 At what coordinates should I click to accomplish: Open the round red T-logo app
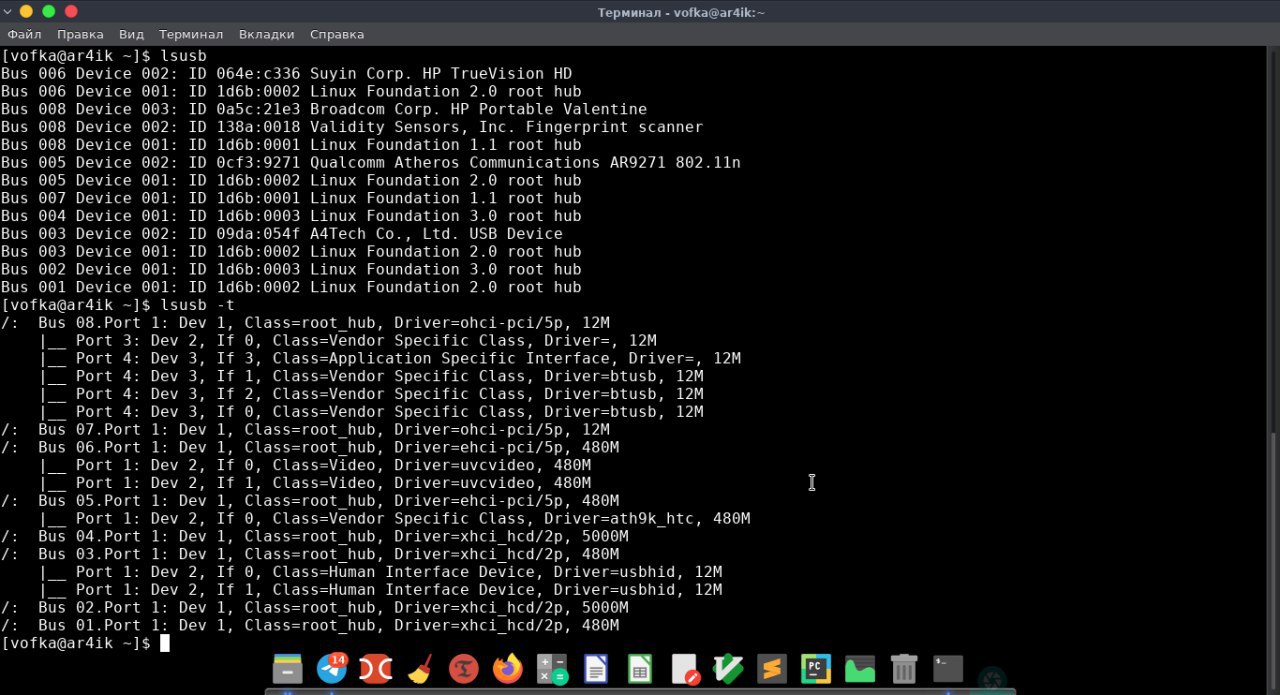click(464, 669)
